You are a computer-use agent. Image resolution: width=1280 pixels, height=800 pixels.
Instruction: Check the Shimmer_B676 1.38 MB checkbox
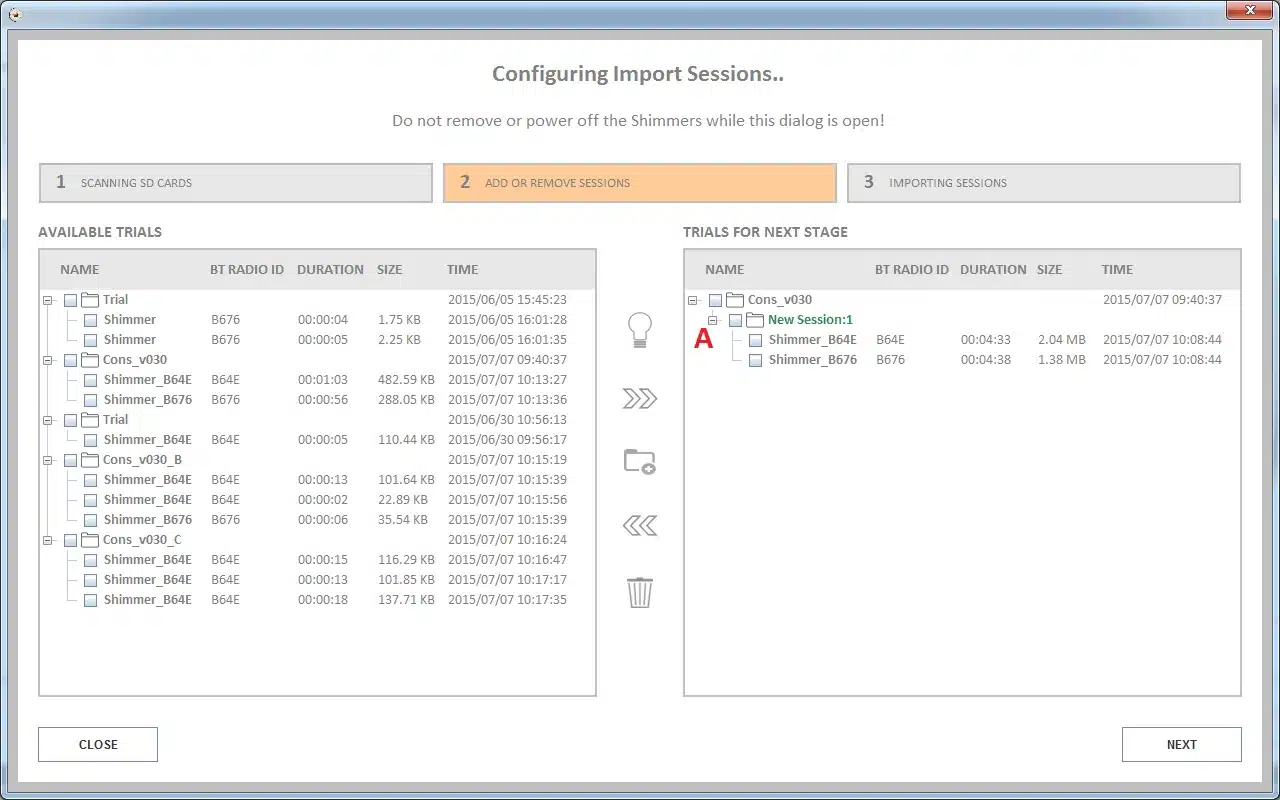point(755,360)
